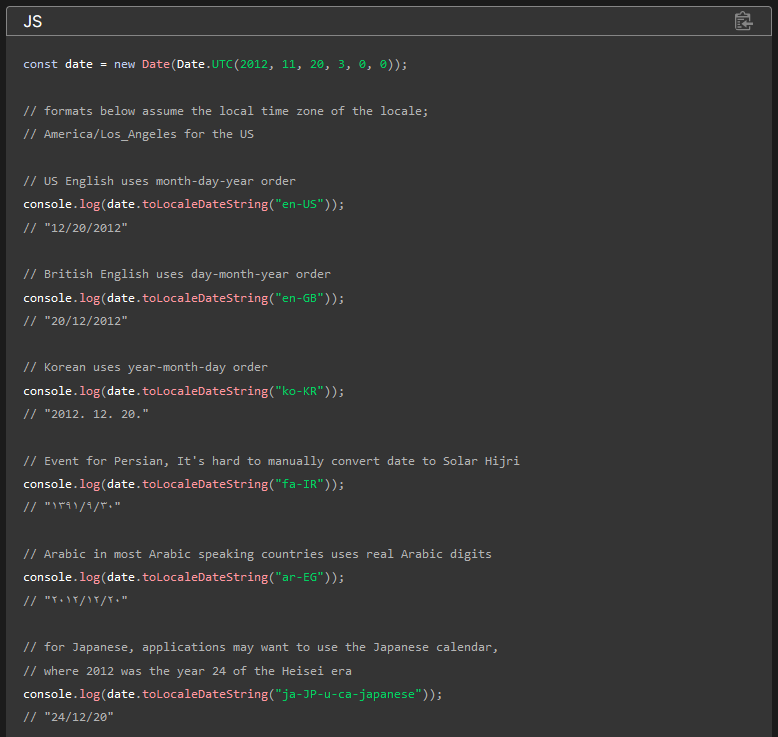Click the "12/20/2012" output comment
This screenshot has height=737, width=778.
[85, 227]
